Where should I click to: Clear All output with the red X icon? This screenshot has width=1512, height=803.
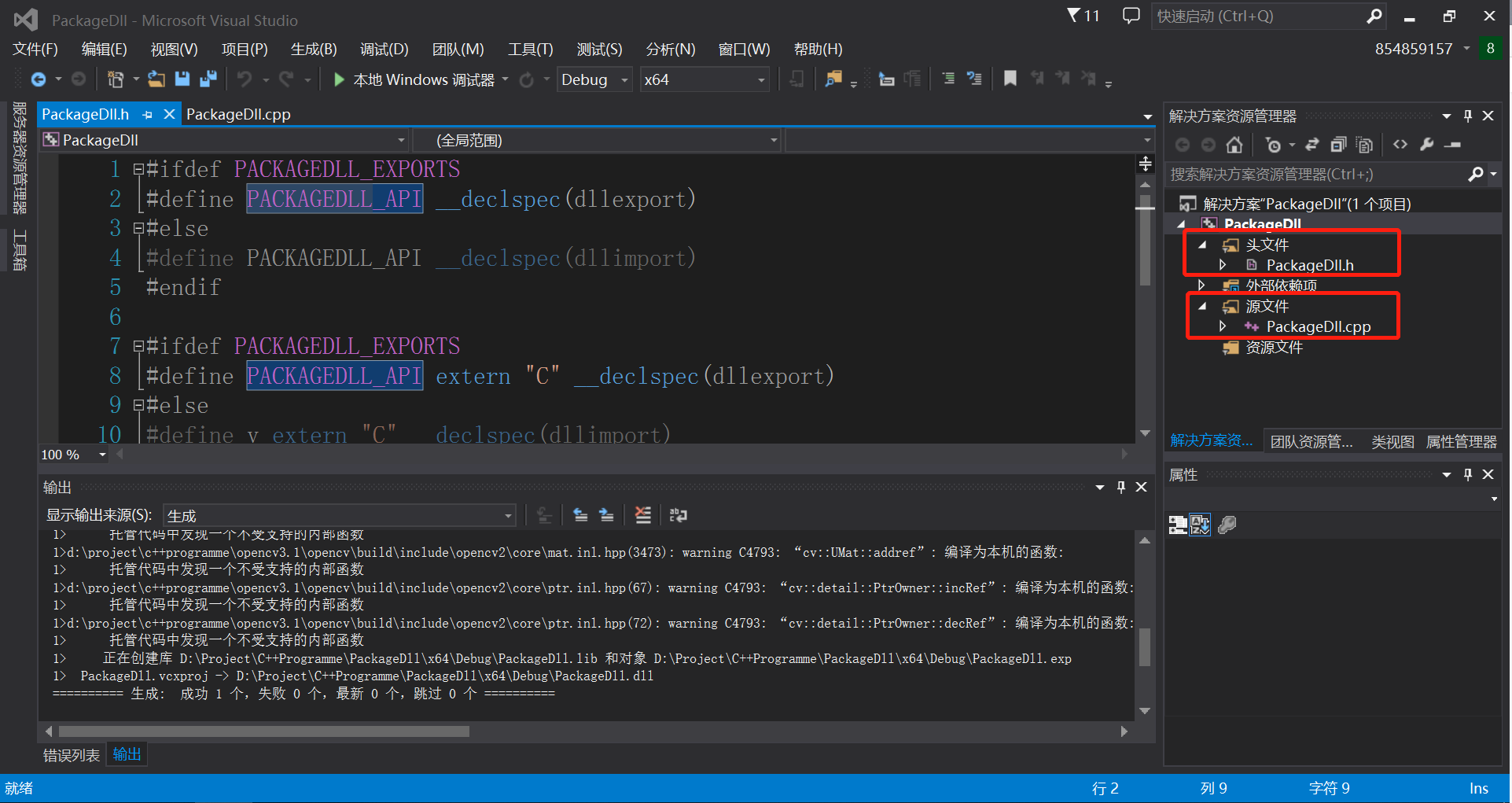(643, 515)
